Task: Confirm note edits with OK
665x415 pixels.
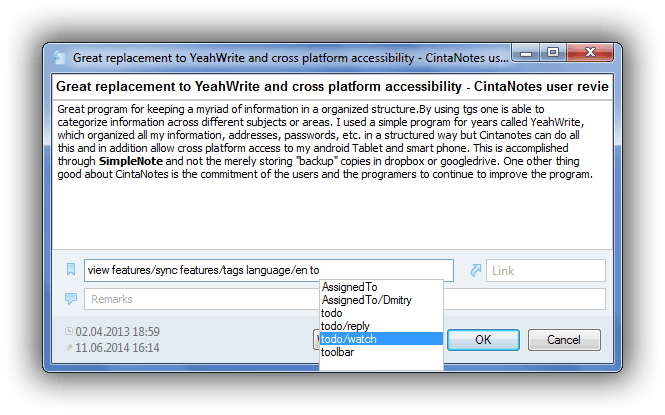Action: (483, 340)
